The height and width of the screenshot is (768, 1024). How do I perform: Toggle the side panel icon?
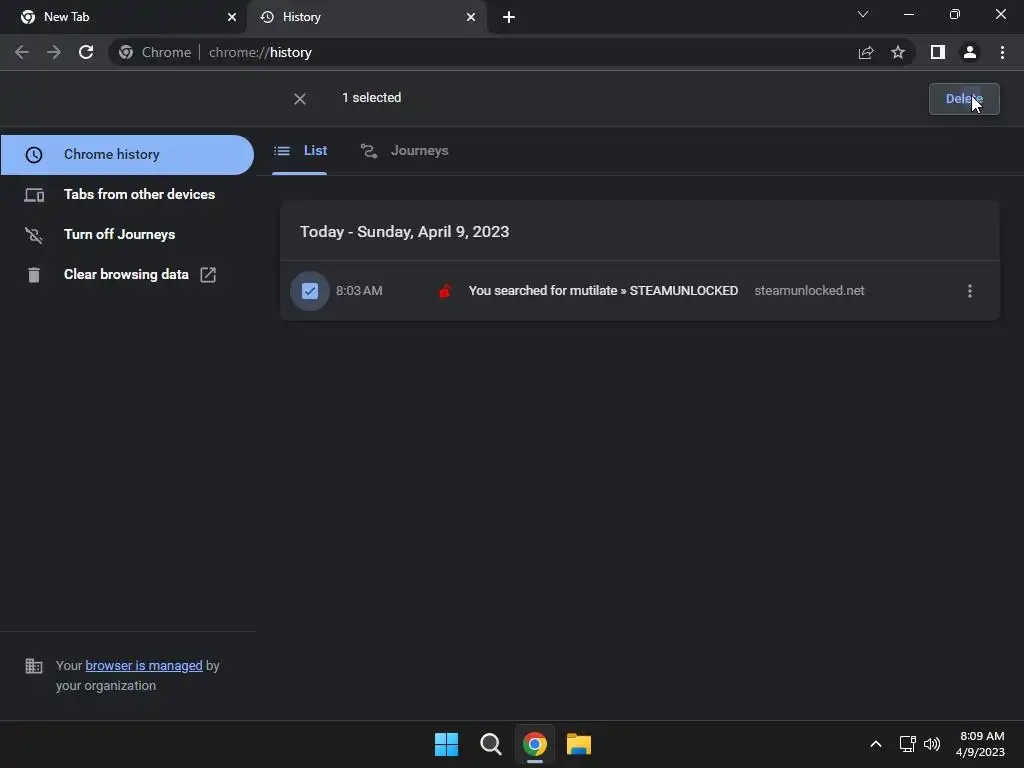[938, 52]
